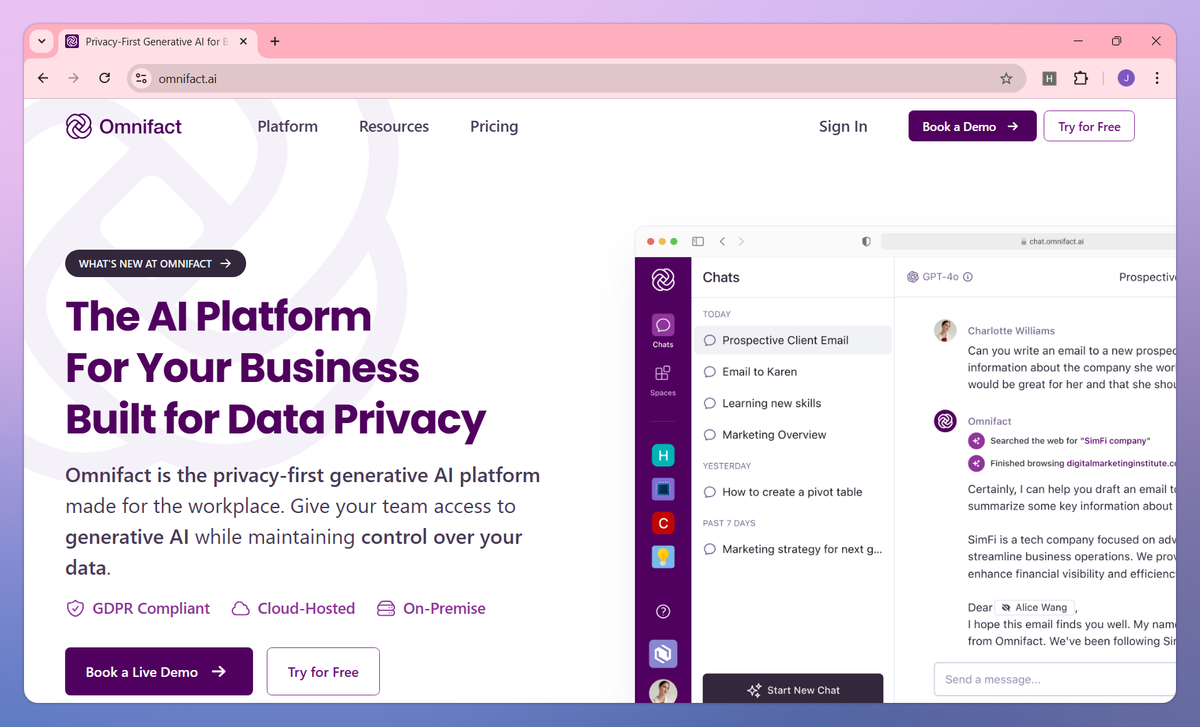
Task: Go back with the browser back arrow
Action: (42, 78)
